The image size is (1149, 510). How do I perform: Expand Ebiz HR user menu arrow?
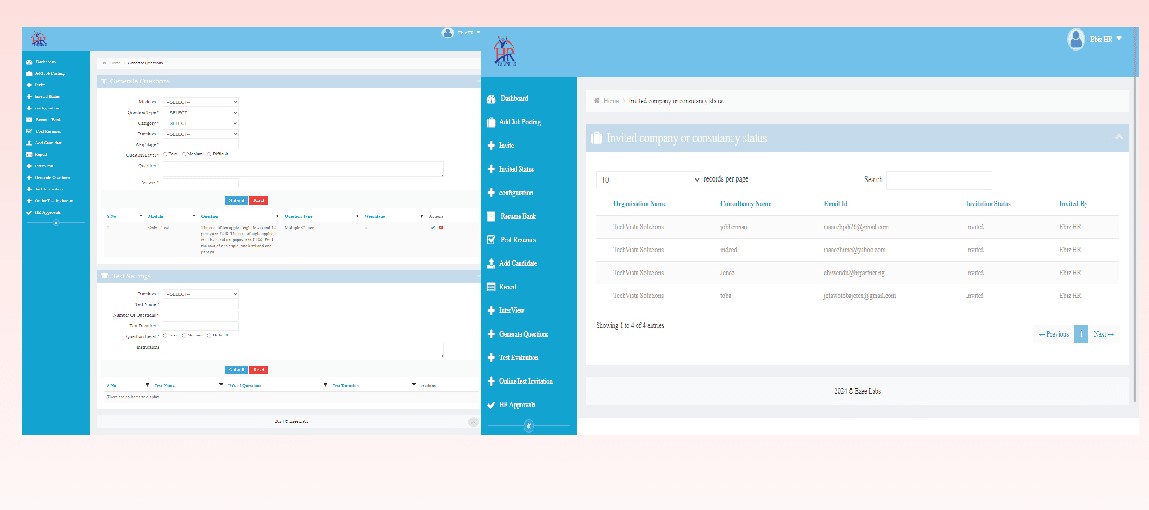click(1119, 38)
